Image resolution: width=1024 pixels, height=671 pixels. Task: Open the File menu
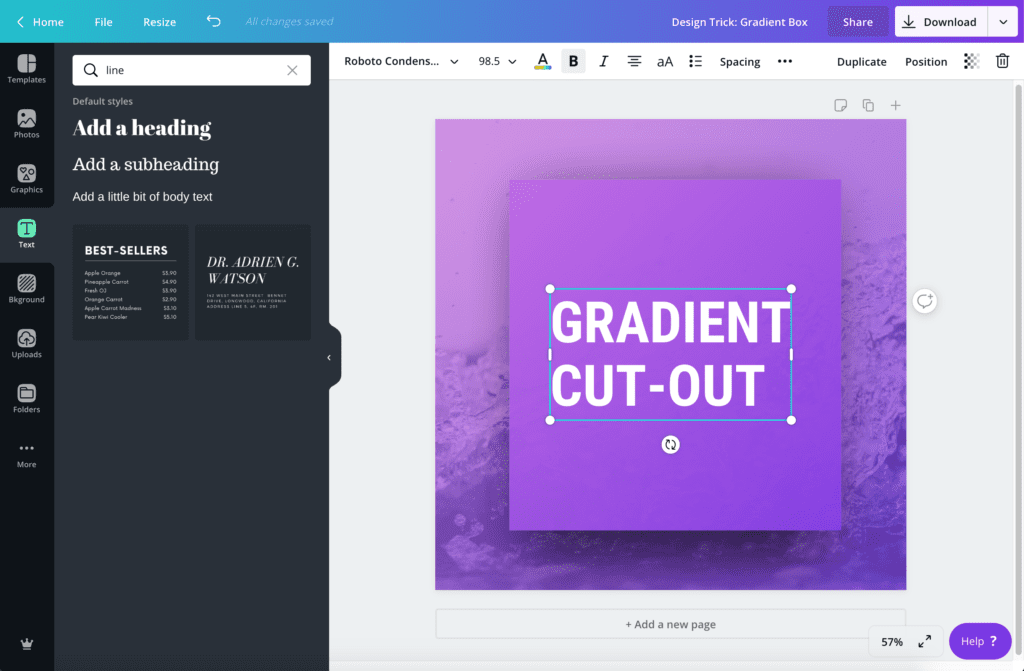point(103,21)
